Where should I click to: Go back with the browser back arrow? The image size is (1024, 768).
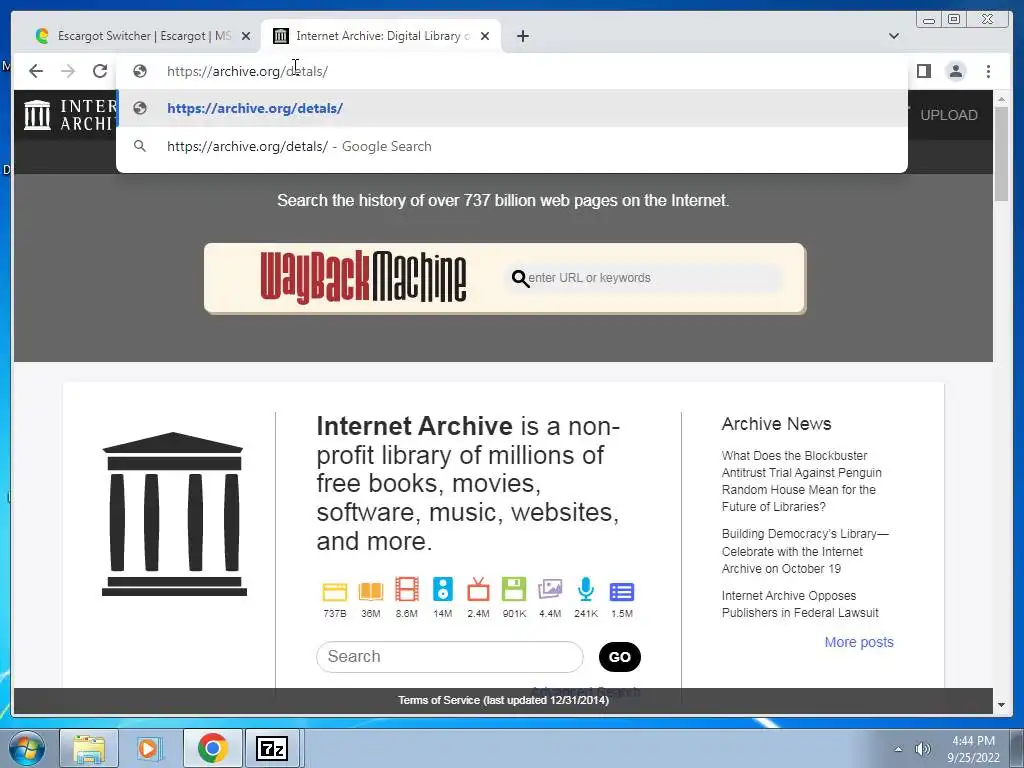point(36,71)
